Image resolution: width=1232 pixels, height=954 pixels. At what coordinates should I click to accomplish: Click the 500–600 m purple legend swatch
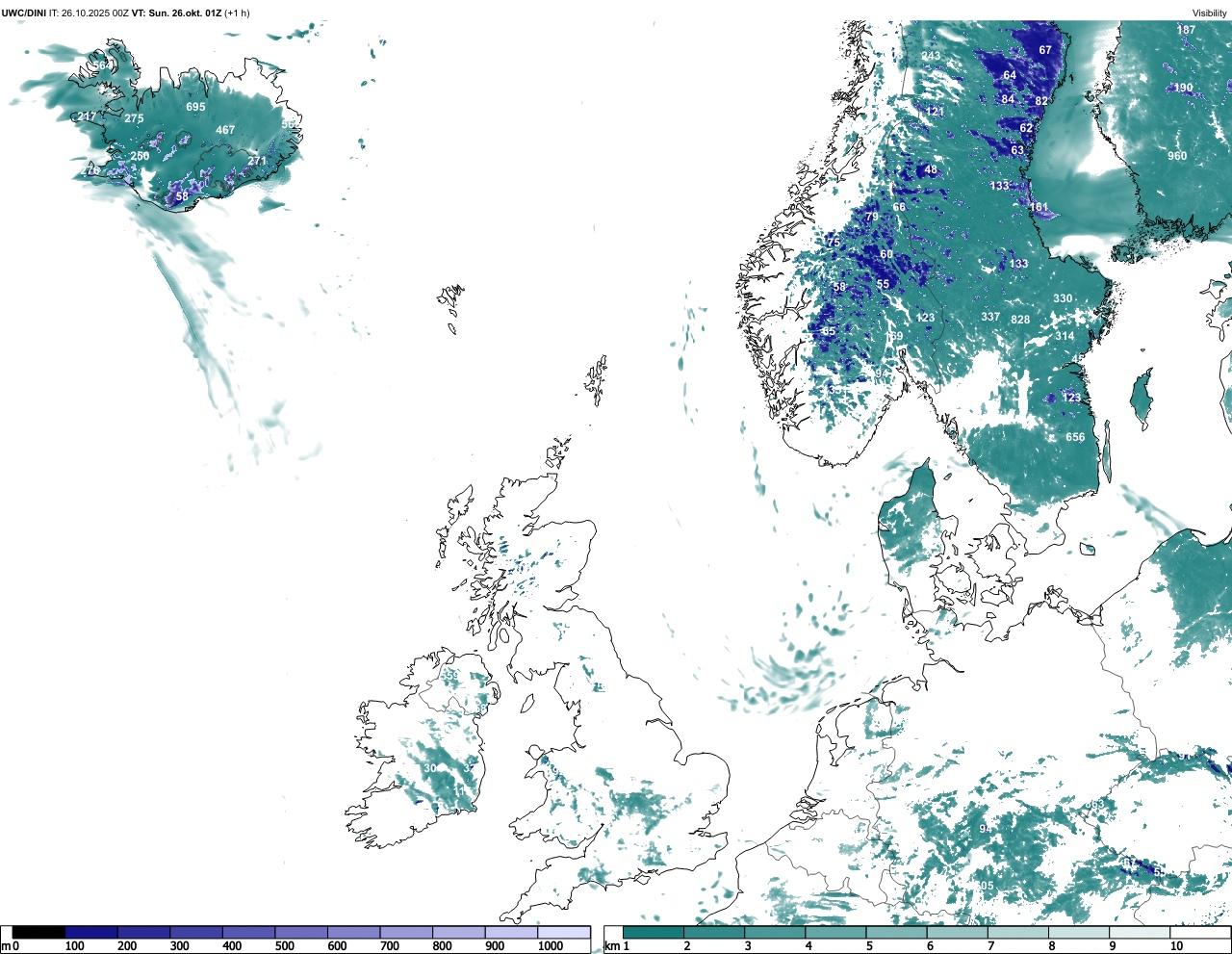click(x=300, y=932)
